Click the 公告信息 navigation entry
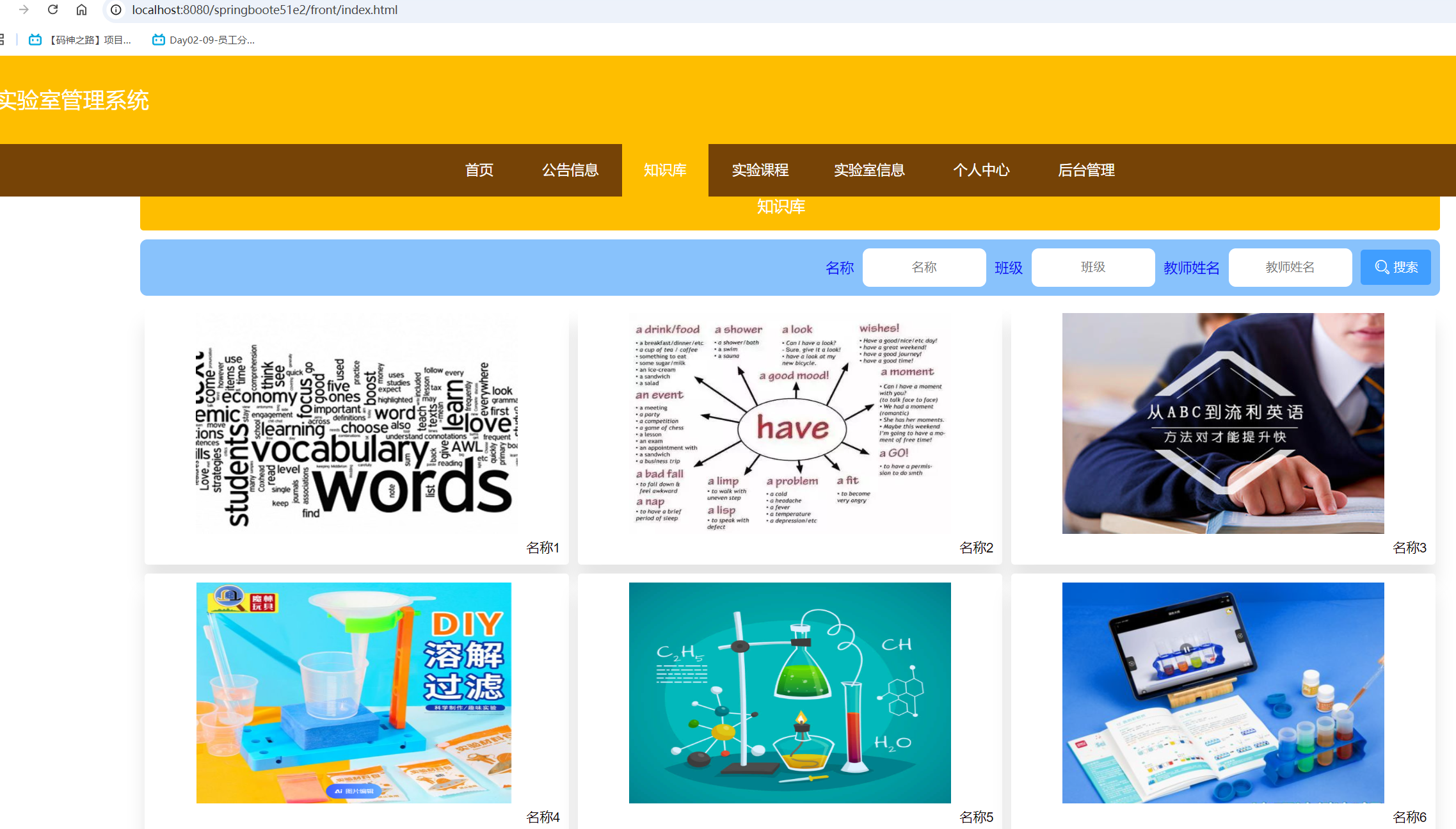The image size is (1456, 829). 570,170
